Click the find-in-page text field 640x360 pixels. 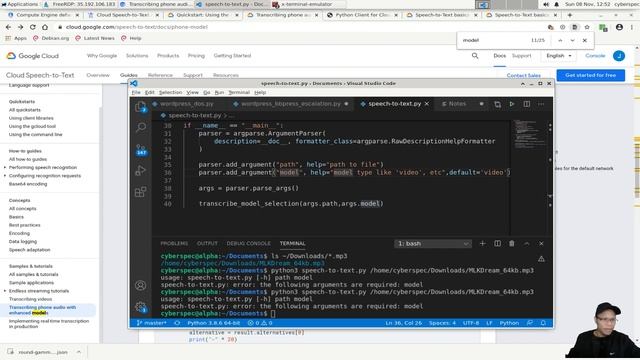pos(494,40)
